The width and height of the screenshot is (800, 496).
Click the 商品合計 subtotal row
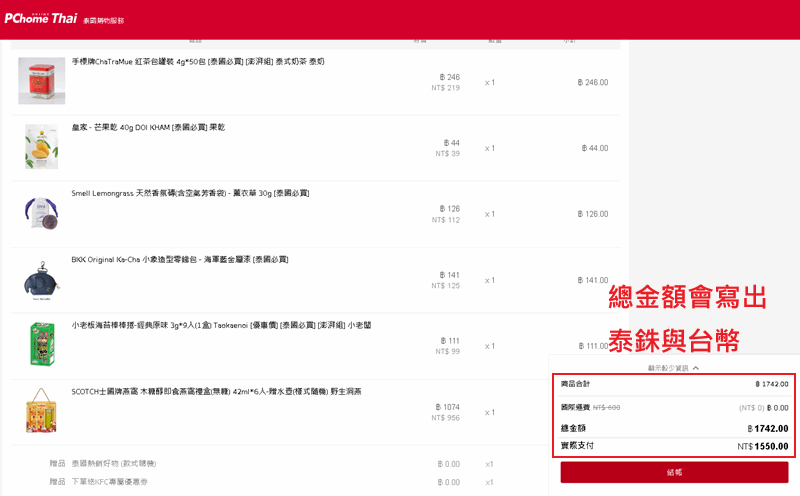[674, 384]
